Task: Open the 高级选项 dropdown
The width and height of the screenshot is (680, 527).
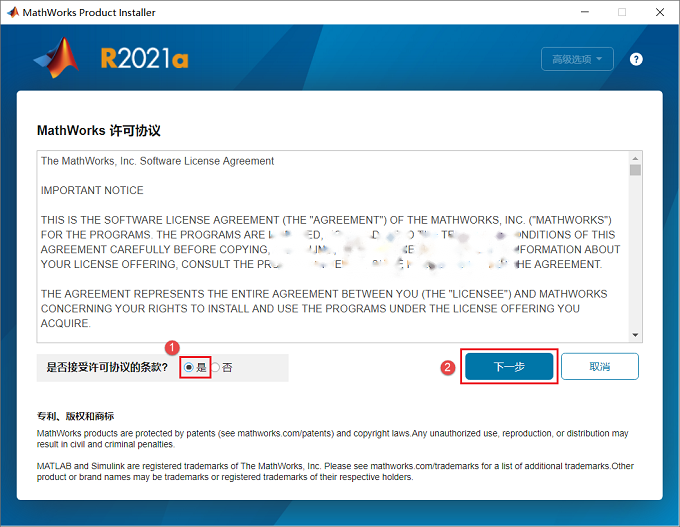Action: tap(577, 59)
